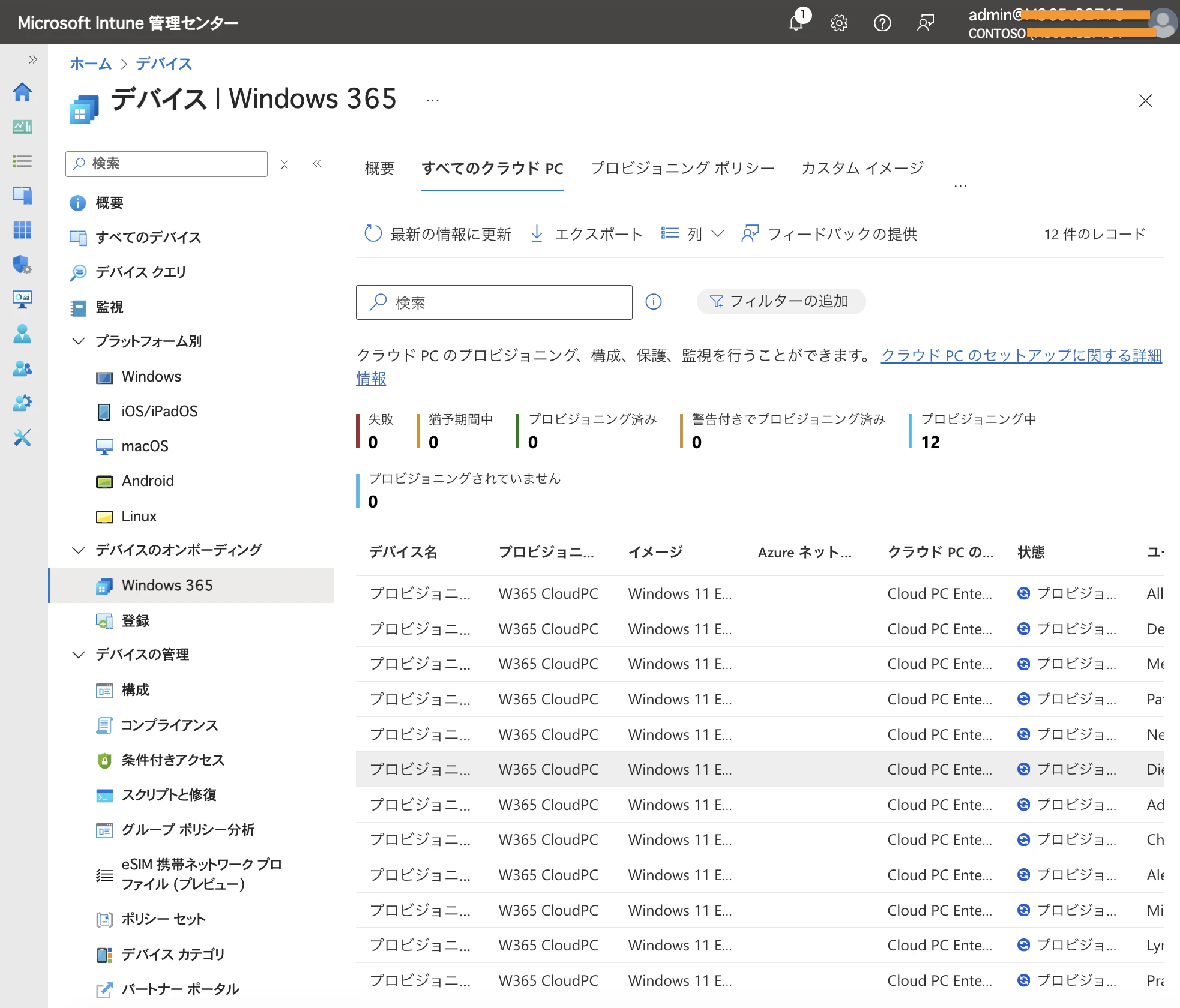The width and height of the screenshot is (1180, 1008).
Task: Click the account avatar in header
Action: click(x=1164, y=23)
